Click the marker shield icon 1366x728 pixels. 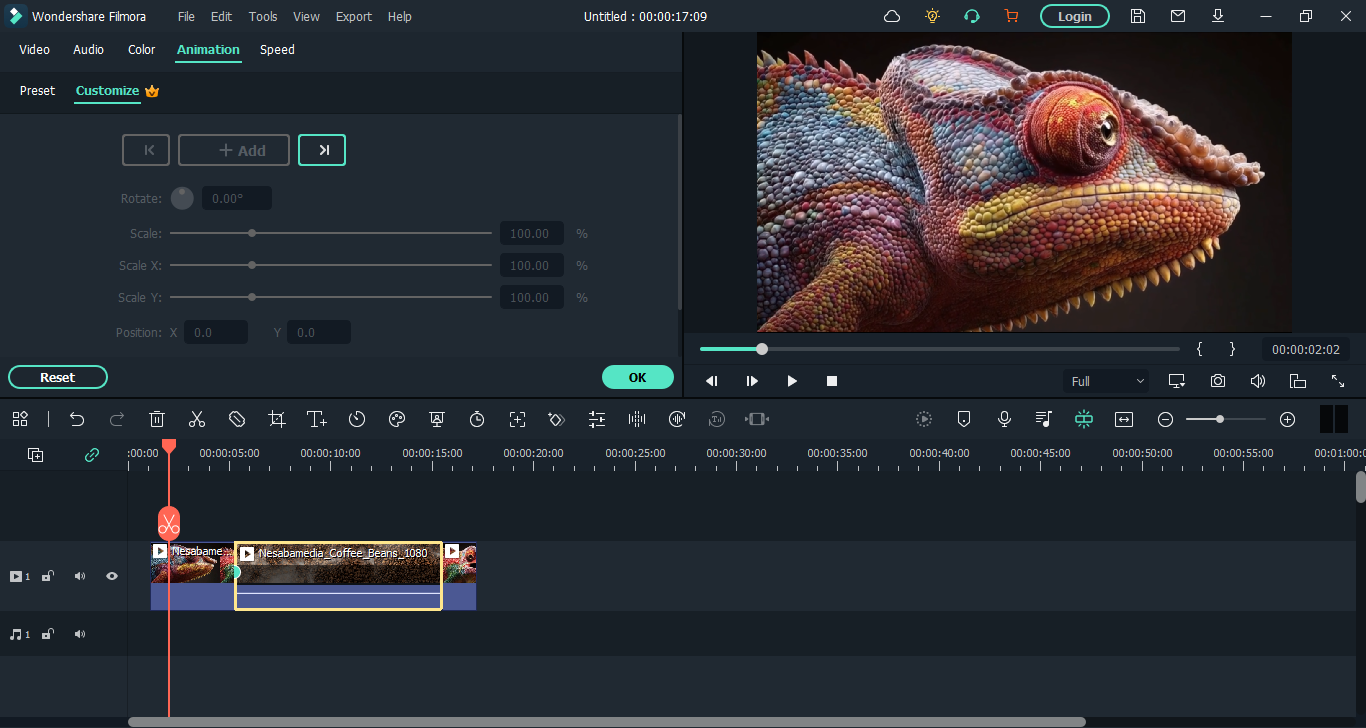(x=964, y=419)
